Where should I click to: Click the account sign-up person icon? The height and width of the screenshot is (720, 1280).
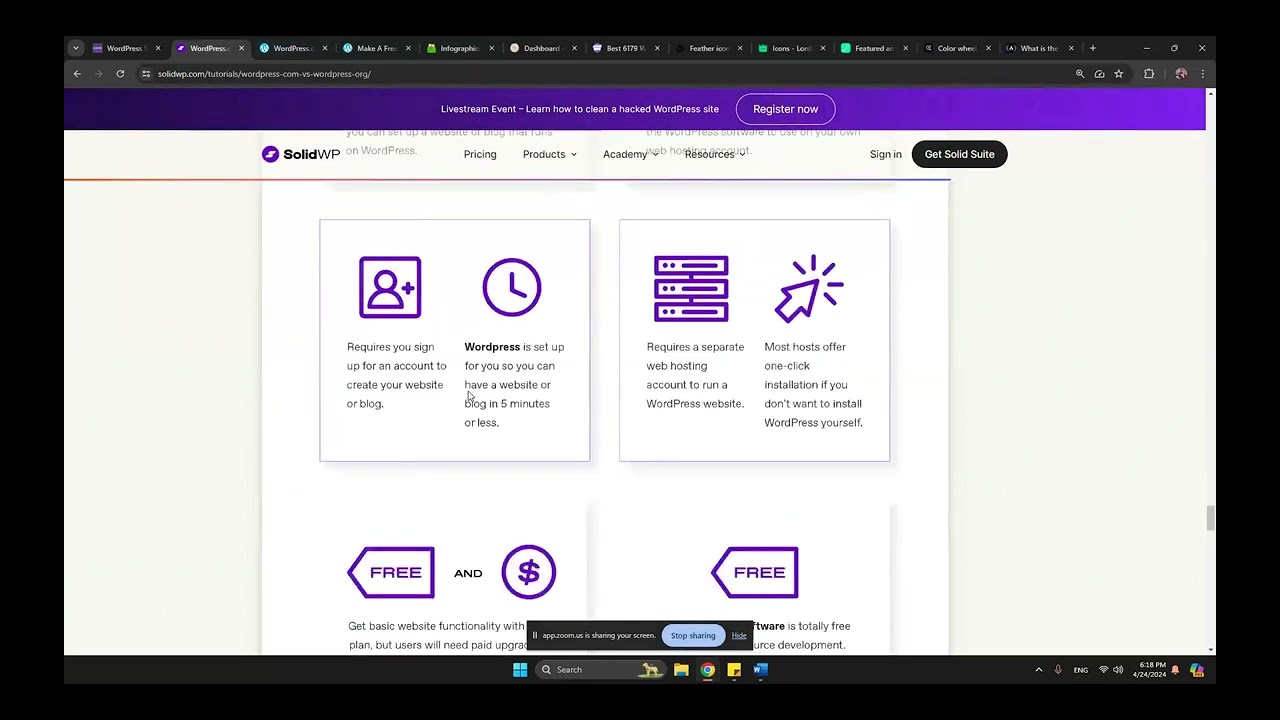point(390,288)
